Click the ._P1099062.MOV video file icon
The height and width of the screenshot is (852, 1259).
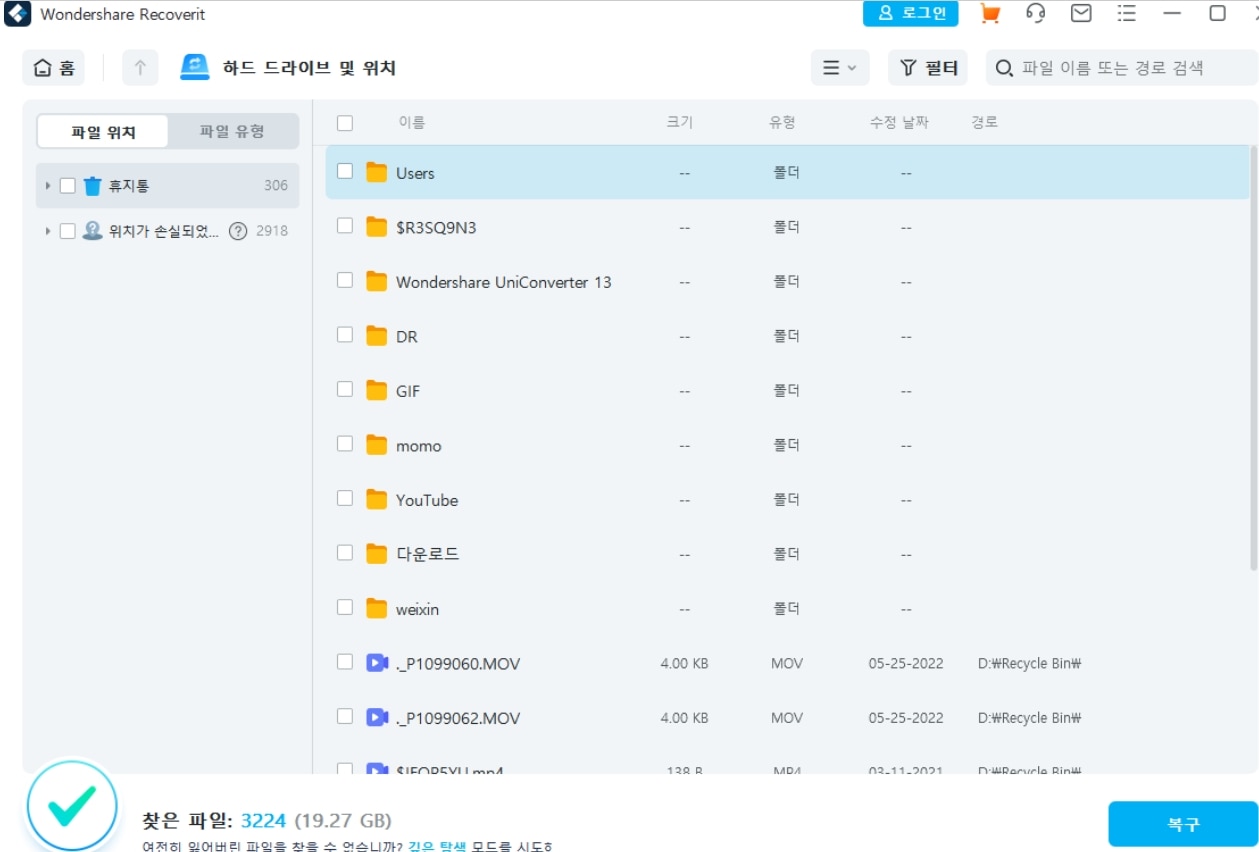(376, 717)
